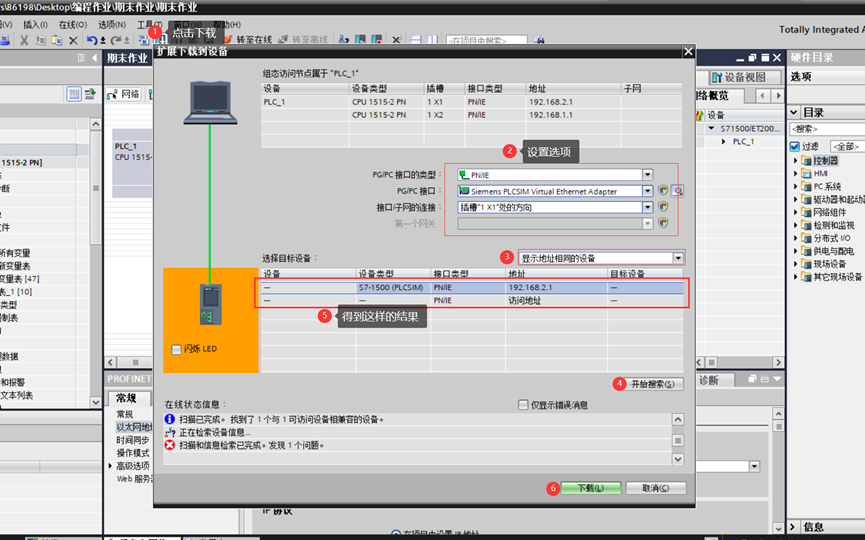Click the Undo arrow icon
The width and height of the screenshot is (865, 540).
pyautogui.click(x=92, y=40)
